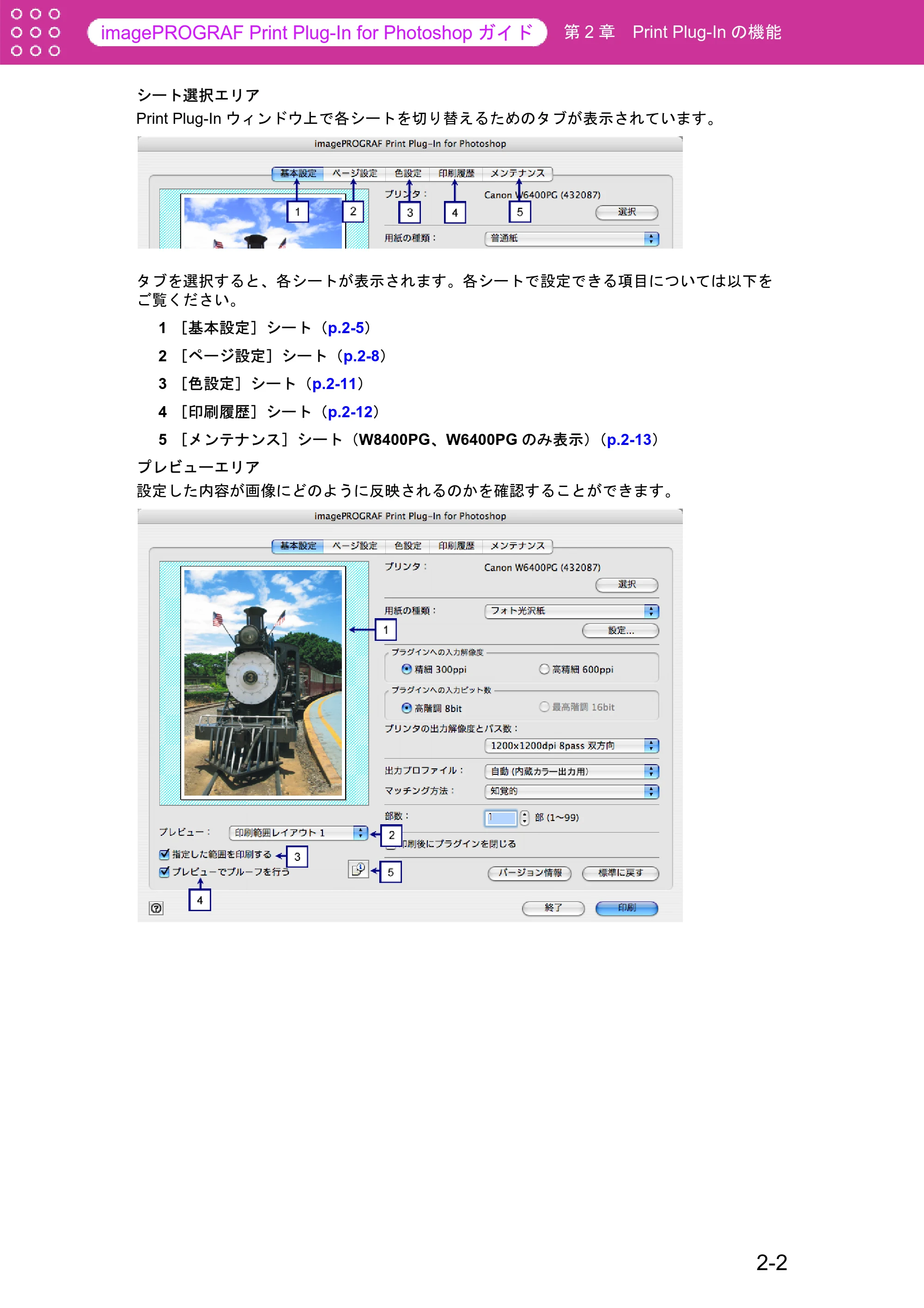Click the help question mark icon
Screen dimensions: 924x1308
[156, 908]
